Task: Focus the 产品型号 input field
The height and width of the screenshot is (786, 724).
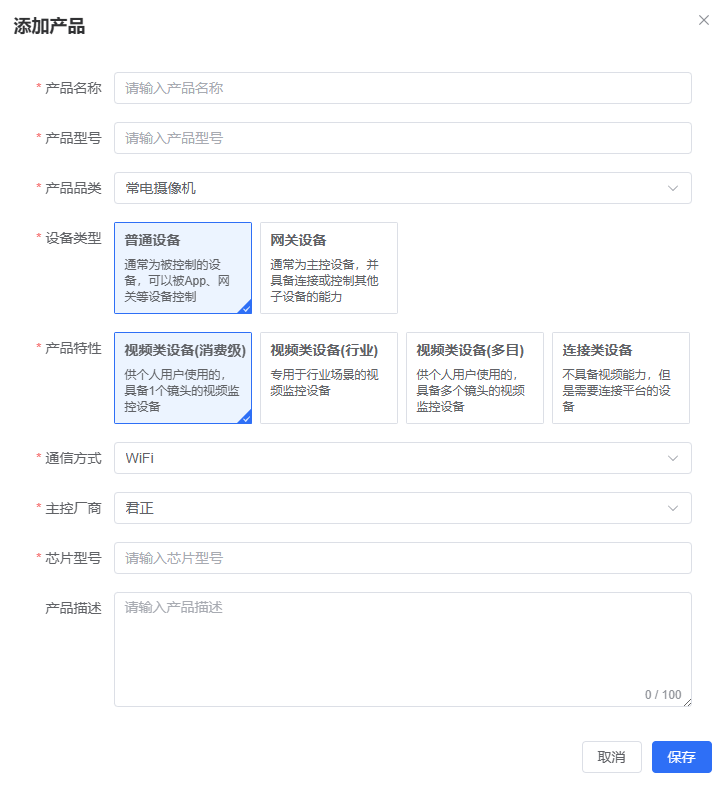Action: [x=403, y=138]
